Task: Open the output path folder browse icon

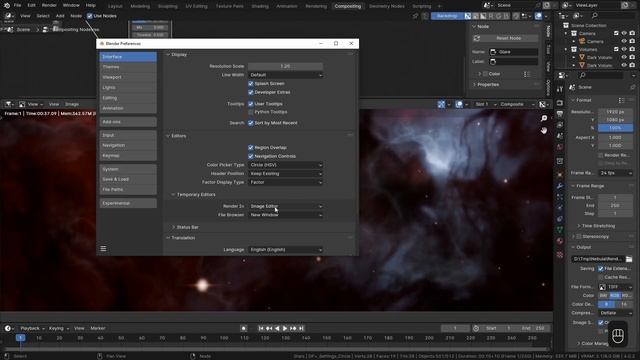Action: (x=629, y=259)
